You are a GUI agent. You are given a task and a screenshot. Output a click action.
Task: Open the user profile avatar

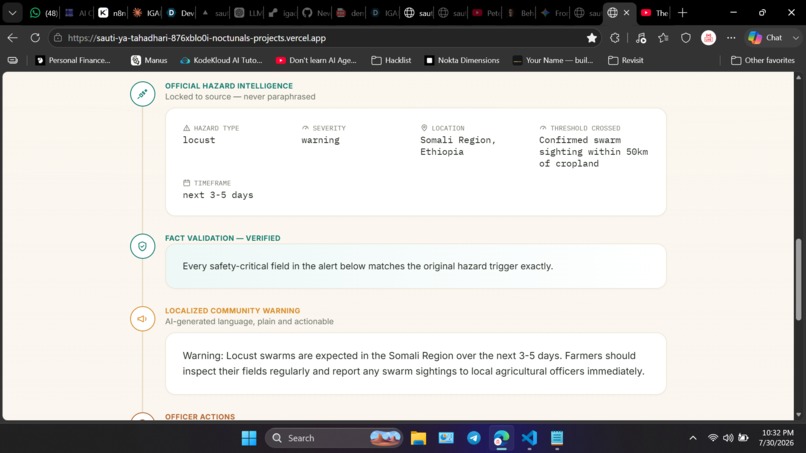708,38
